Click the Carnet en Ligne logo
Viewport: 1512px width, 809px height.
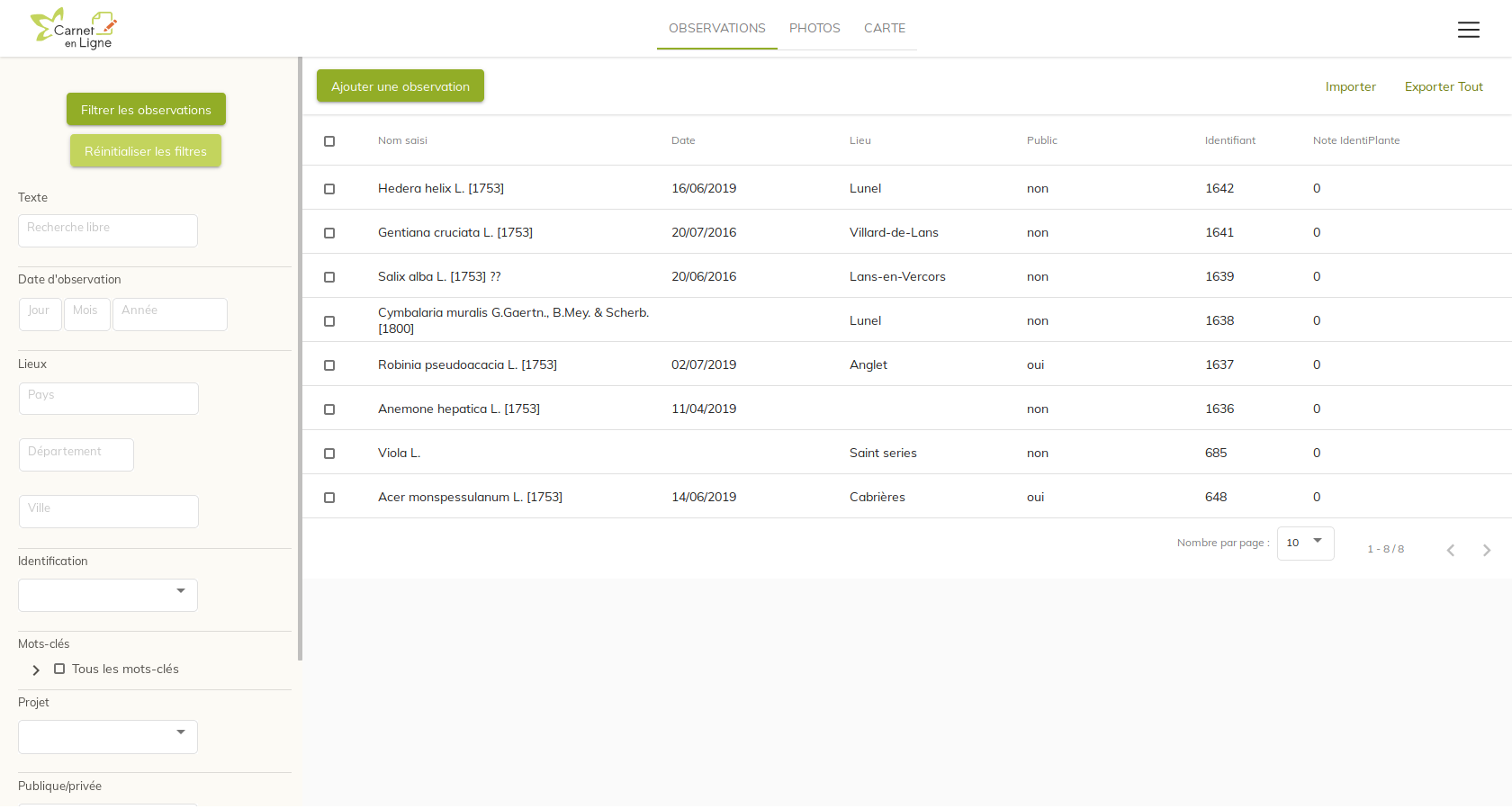pyautogui.click(x=74, y=29)
